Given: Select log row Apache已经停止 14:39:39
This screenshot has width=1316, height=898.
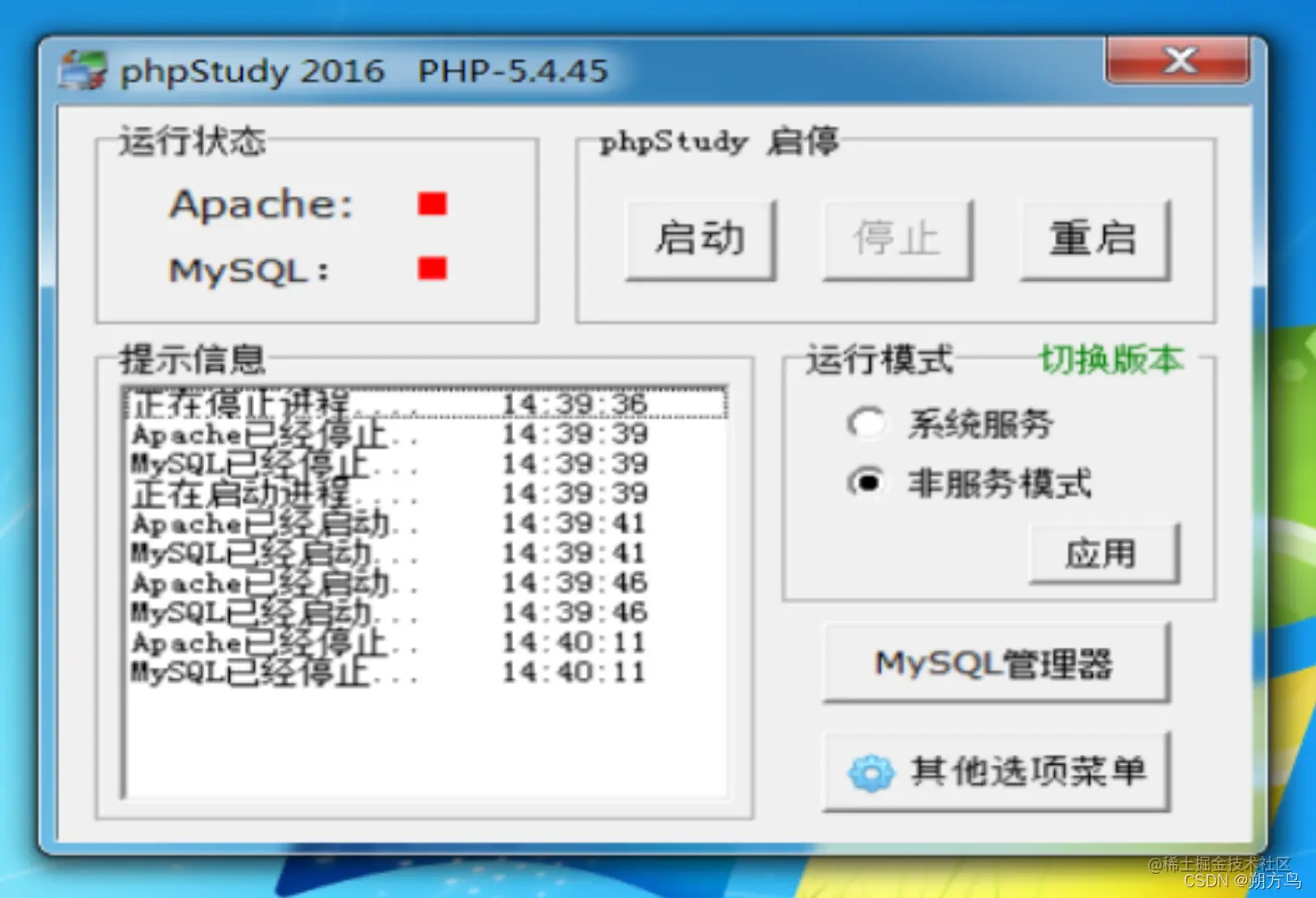Looking at the screenshot, I should tap(426, 434).
